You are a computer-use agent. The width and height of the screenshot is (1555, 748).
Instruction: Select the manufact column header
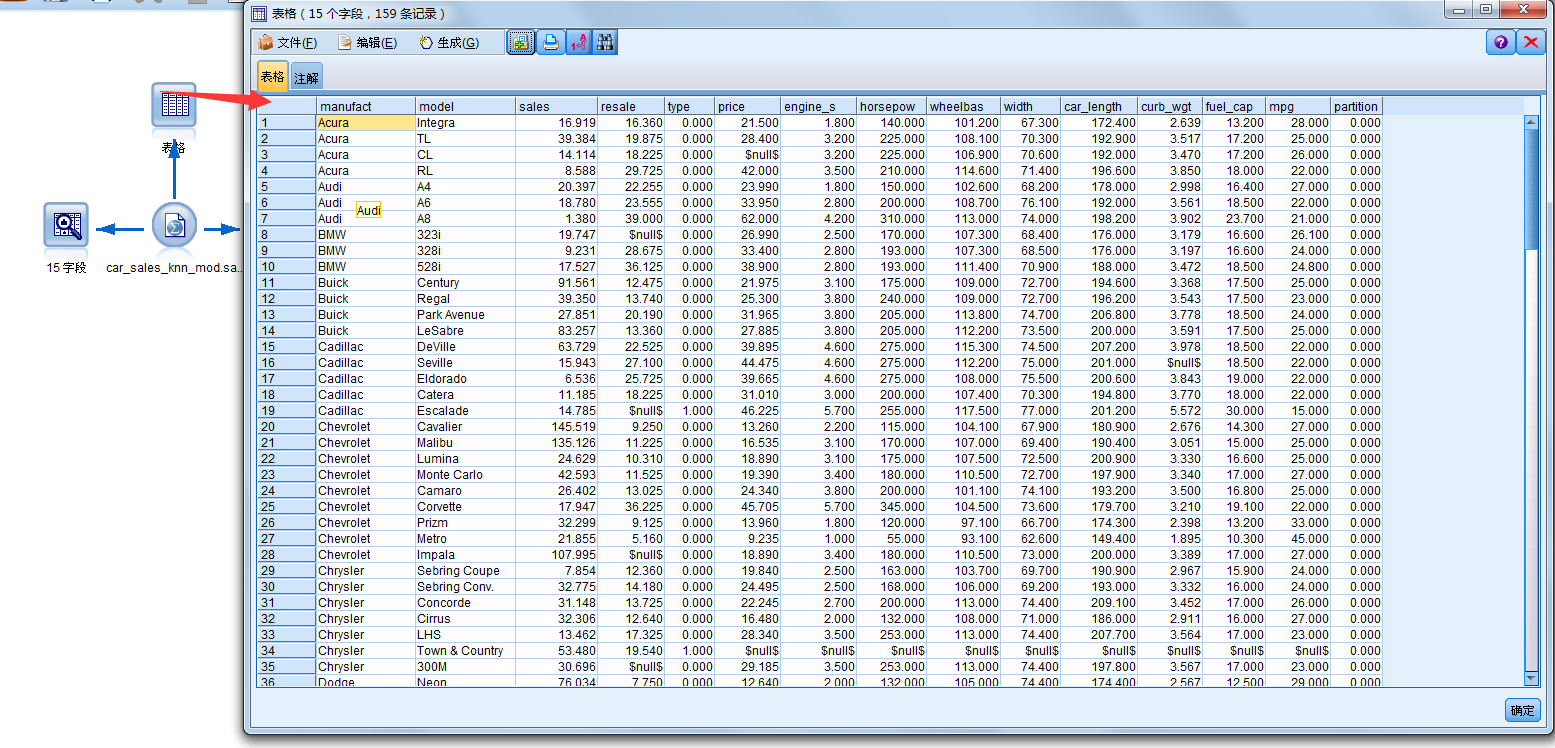366,106
